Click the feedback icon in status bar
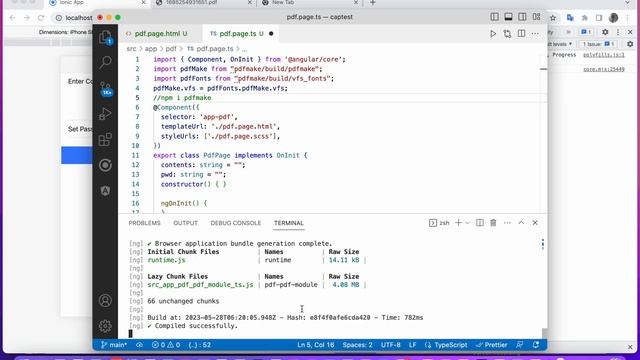Screen dimensions: 640x360 click(x=520, y=345)
